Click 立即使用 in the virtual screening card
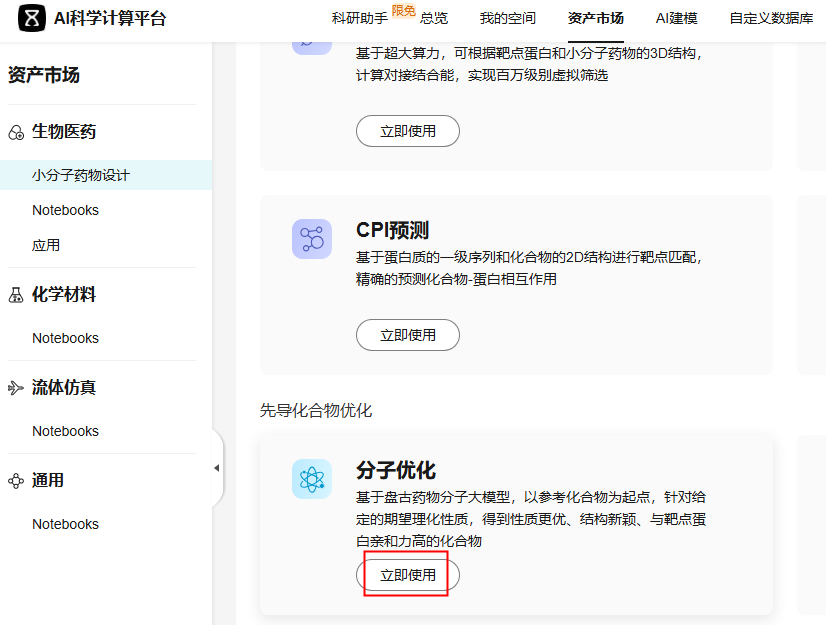The height and width of the screenshot is (625, 826). [x=408, y=131]
